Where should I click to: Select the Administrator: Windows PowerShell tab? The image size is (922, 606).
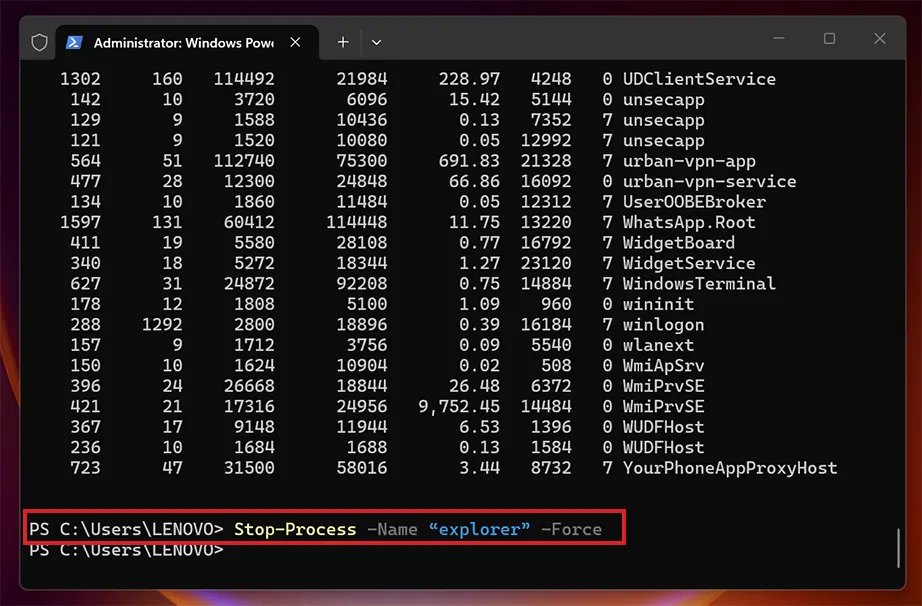click(187, 42)
